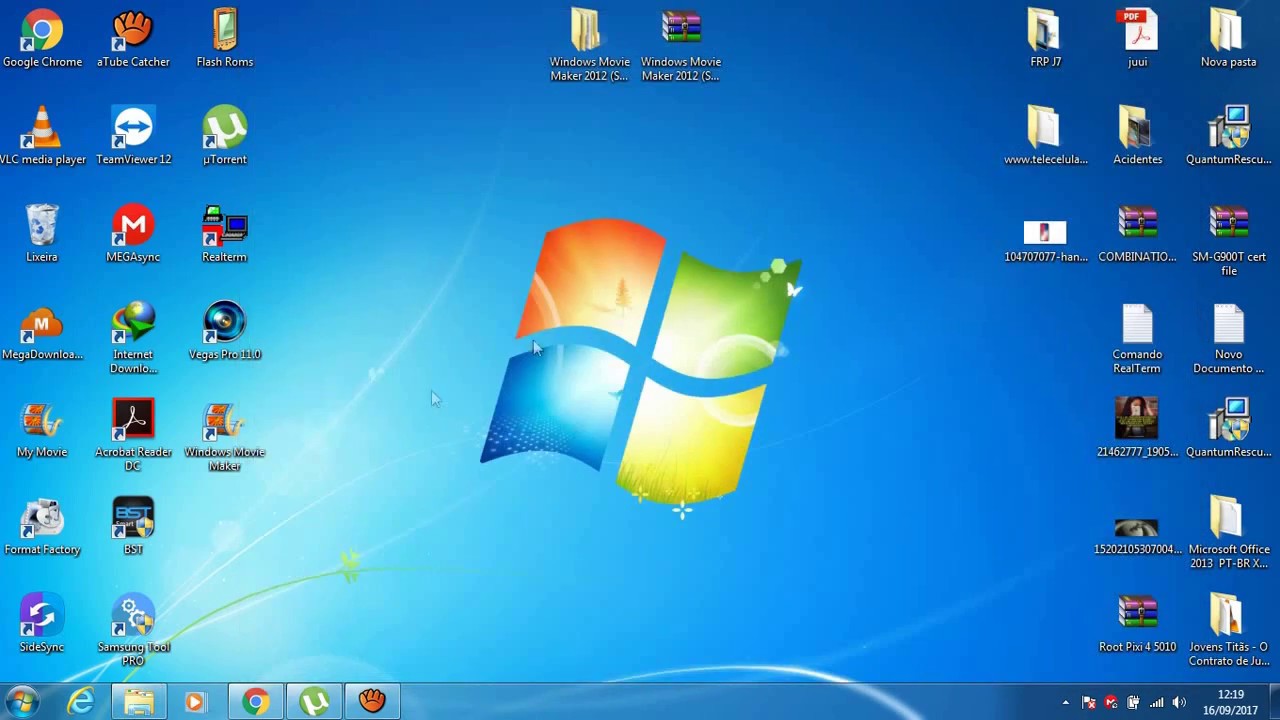The width and height of the screenshot is (1280, 720).
Task: Select the µTorrent desktop shortcut
Action: tap(224, 136)
